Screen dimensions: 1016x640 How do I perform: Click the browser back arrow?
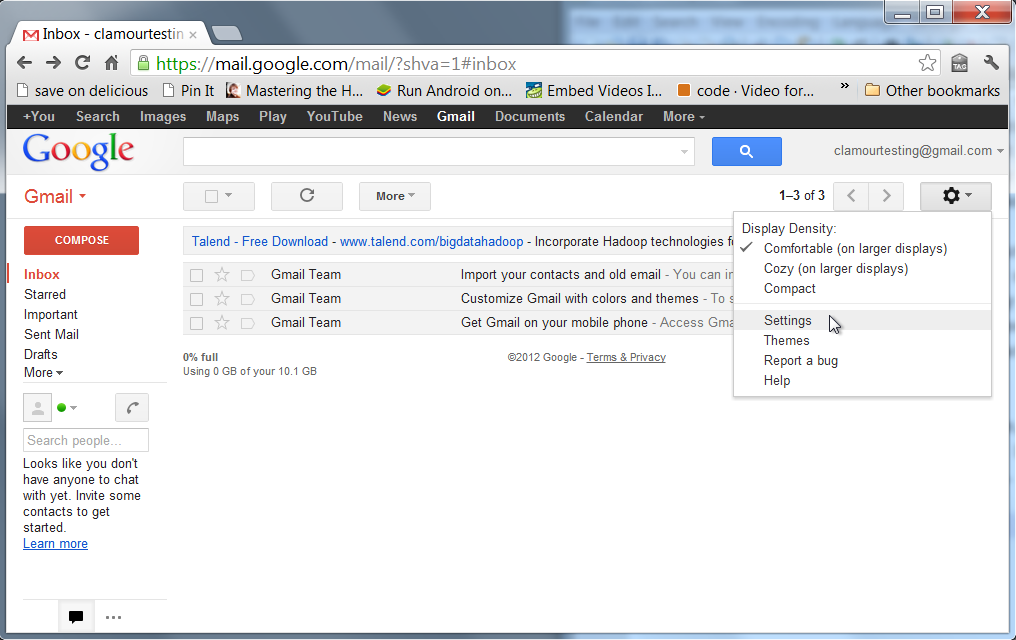coord(25,63)
